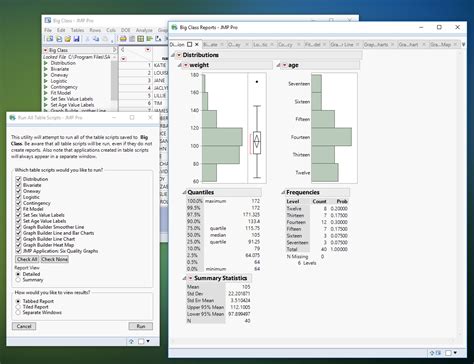Run the Logistic script green triangle

coord(46,81)
